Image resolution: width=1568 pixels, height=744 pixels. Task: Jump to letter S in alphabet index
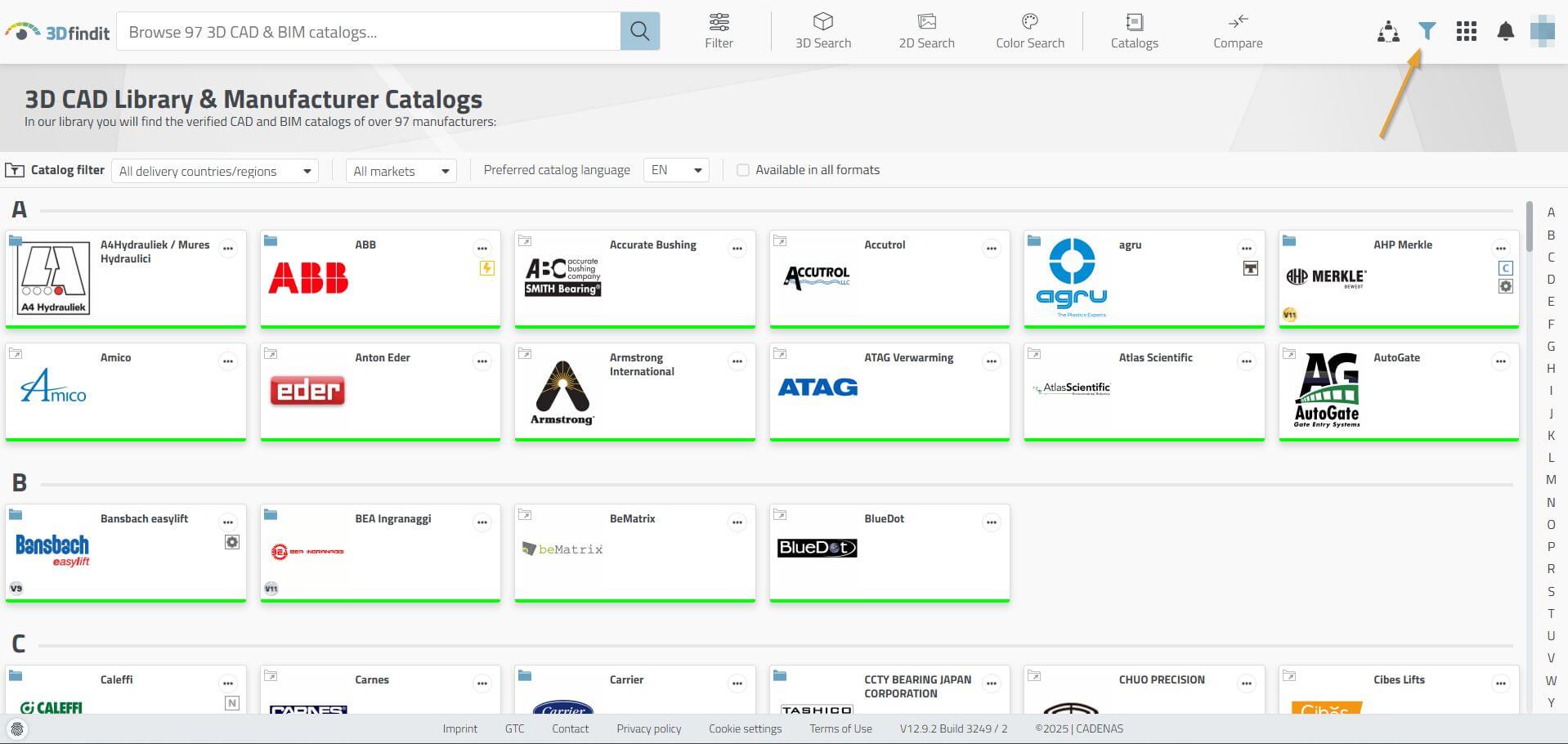coord(1551,591)
